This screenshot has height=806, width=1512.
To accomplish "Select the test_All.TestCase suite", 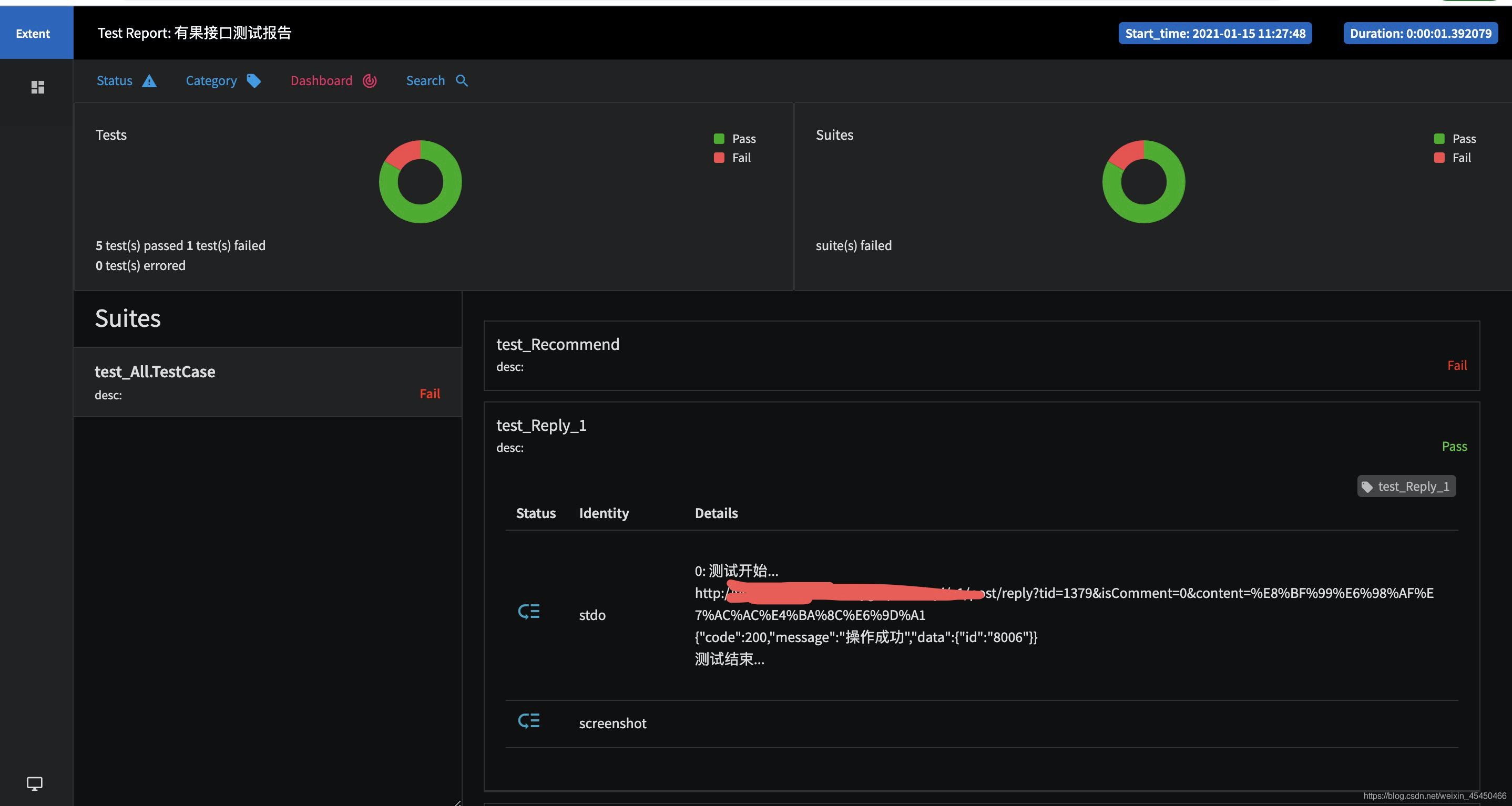I will click(267, 382).
